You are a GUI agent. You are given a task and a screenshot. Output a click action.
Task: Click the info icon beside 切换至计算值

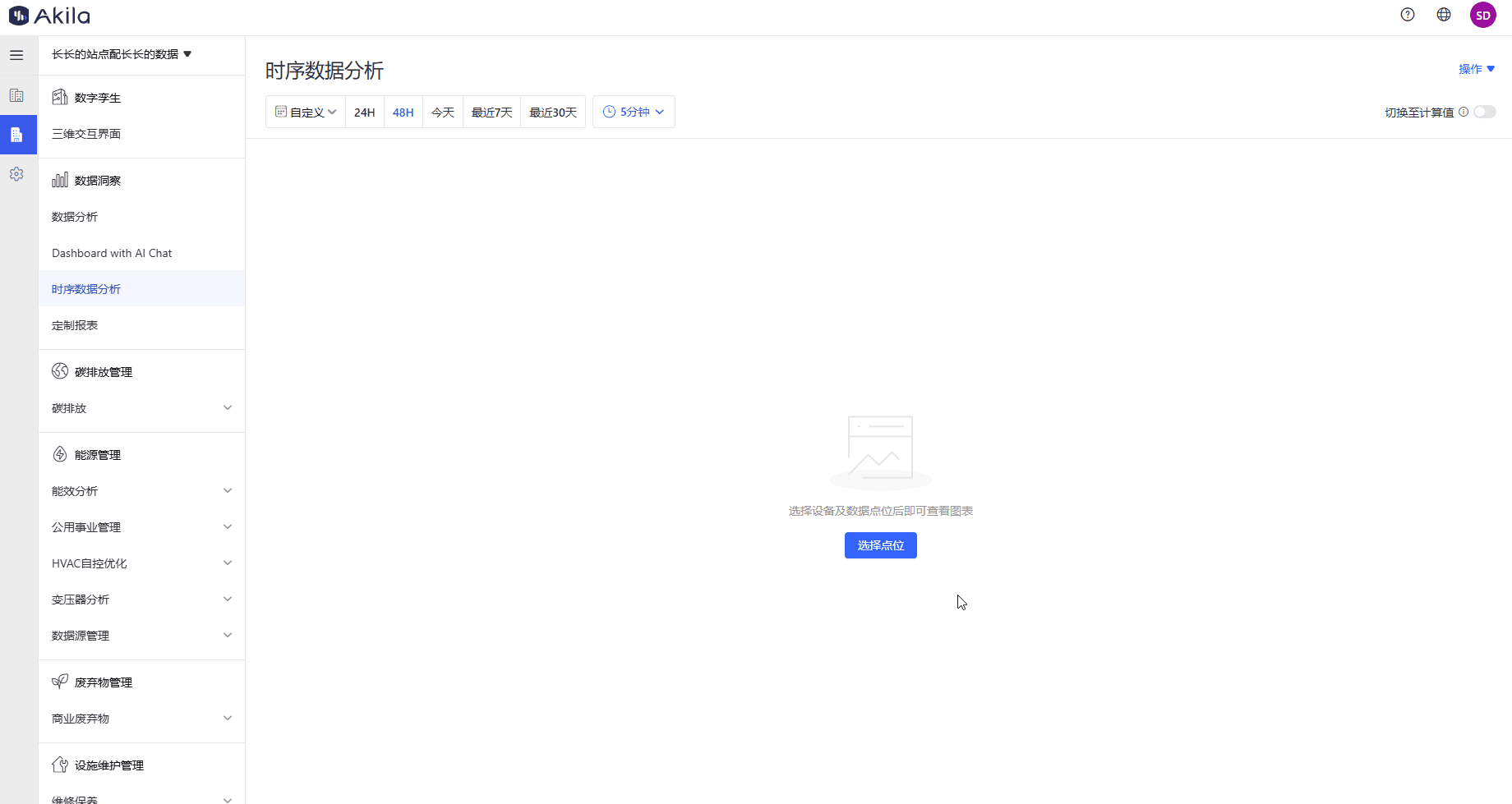(x=1464, y=112)
